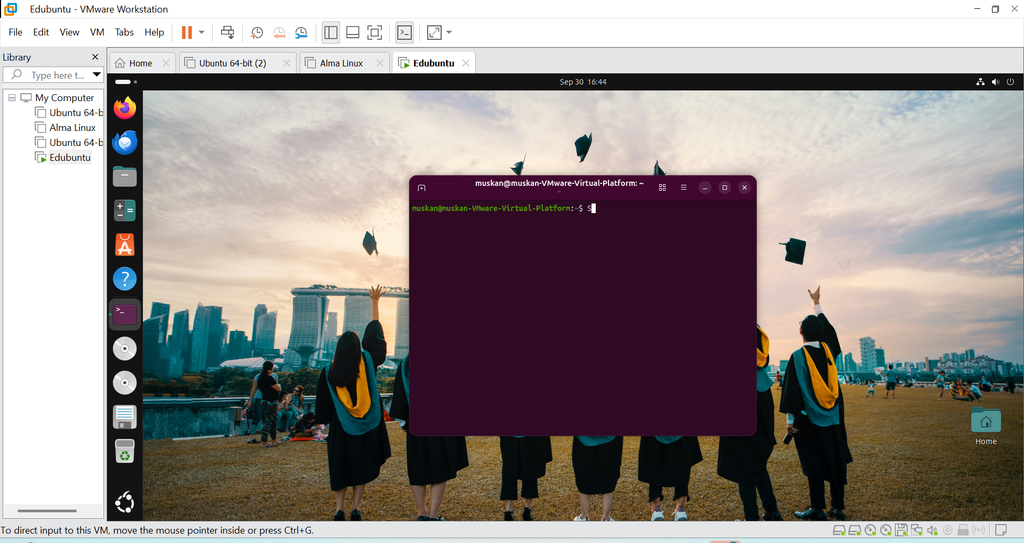Open the snapshot manager with the wrench icon
This screenshot has width=1024, height=543.
coord(301,32)
